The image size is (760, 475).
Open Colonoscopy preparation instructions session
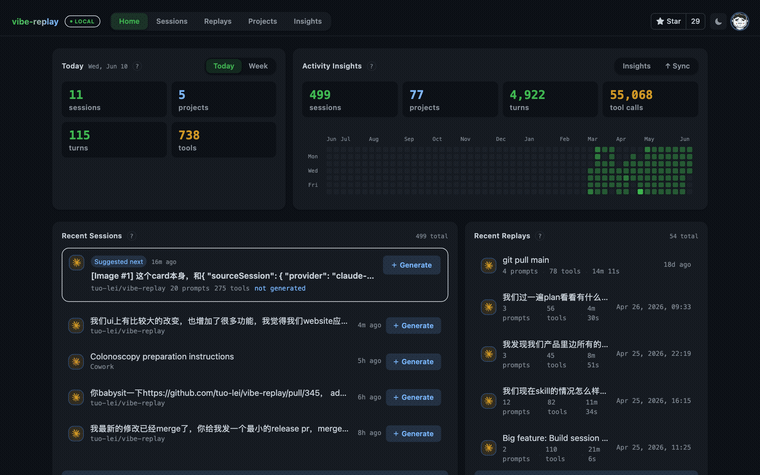pyautogui.click(x=162, y=356)
